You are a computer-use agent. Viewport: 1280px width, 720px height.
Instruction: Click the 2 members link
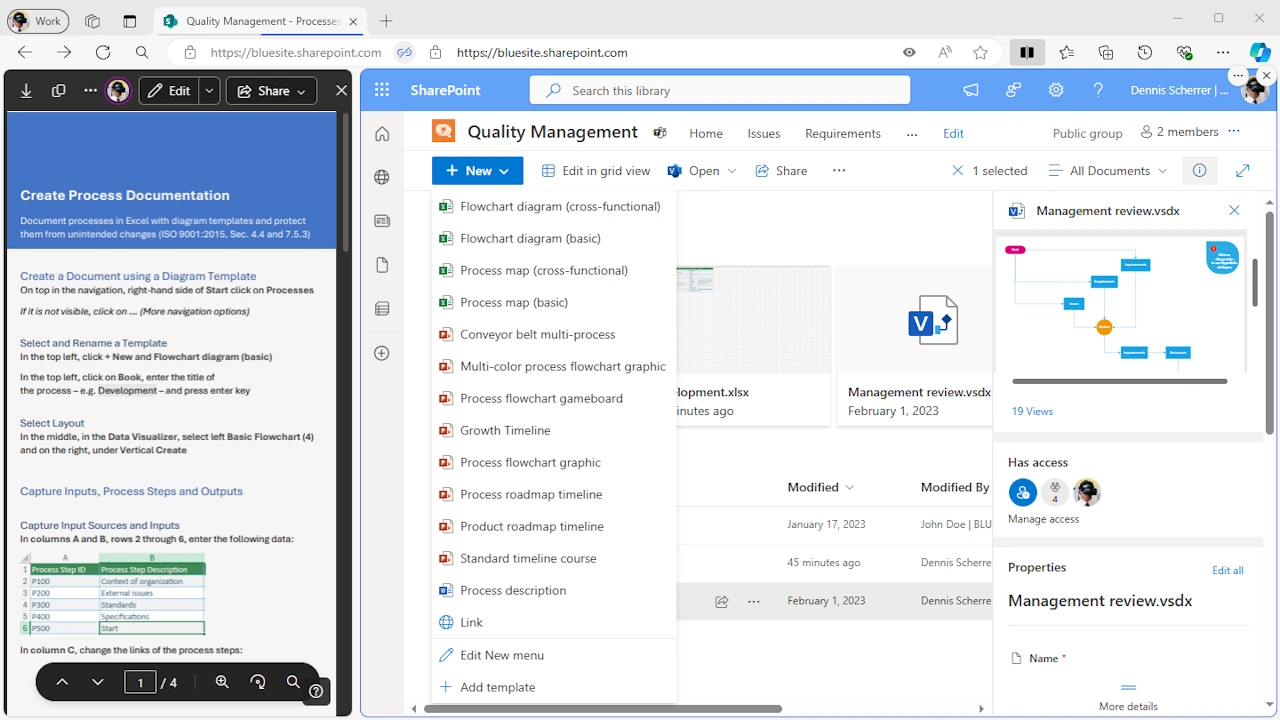(x=1180, y=132)
